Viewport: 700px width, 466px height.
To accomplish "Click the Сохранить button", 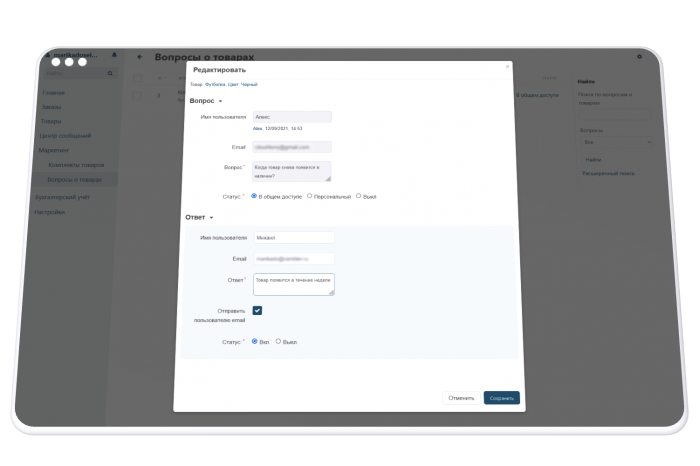I will coord(502,398).
